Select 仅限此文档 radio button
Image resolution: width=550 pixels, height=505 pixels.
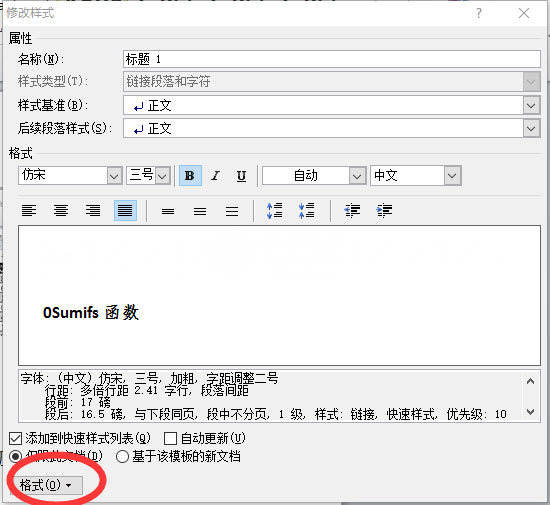click(x=15, y=456)
